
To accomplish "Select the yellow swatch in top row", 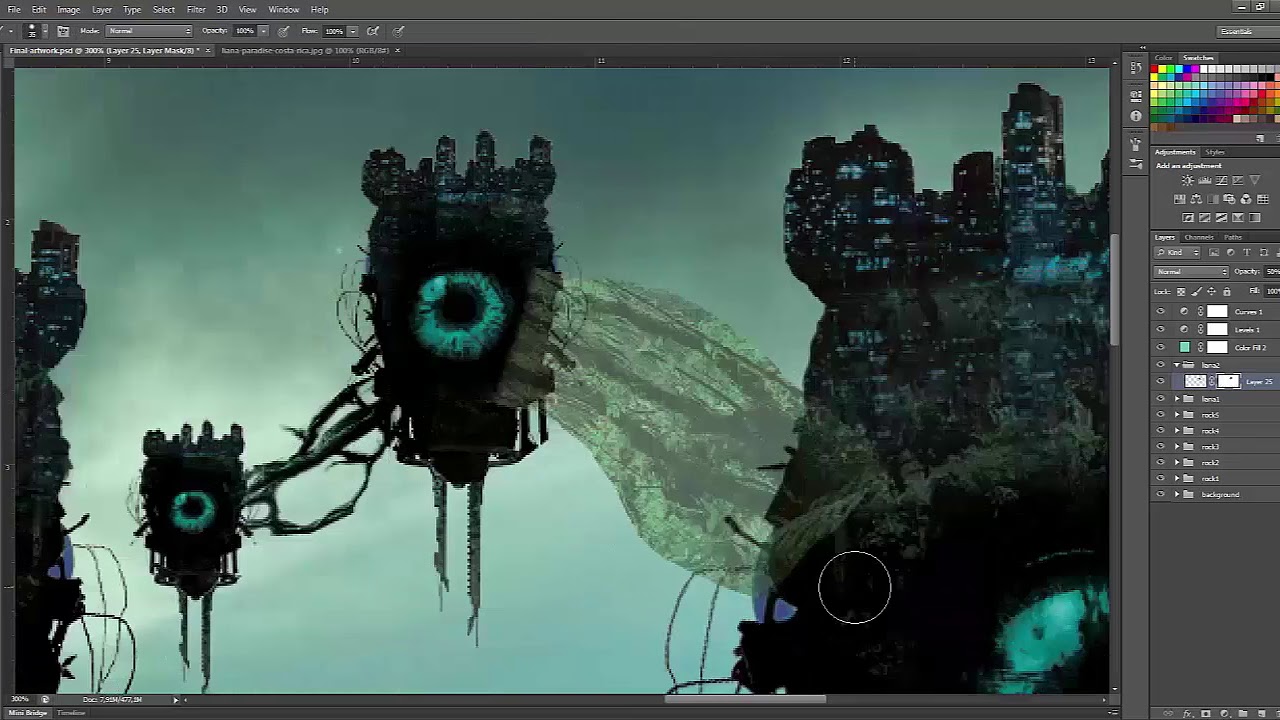I will click(x=1162, y=69).
